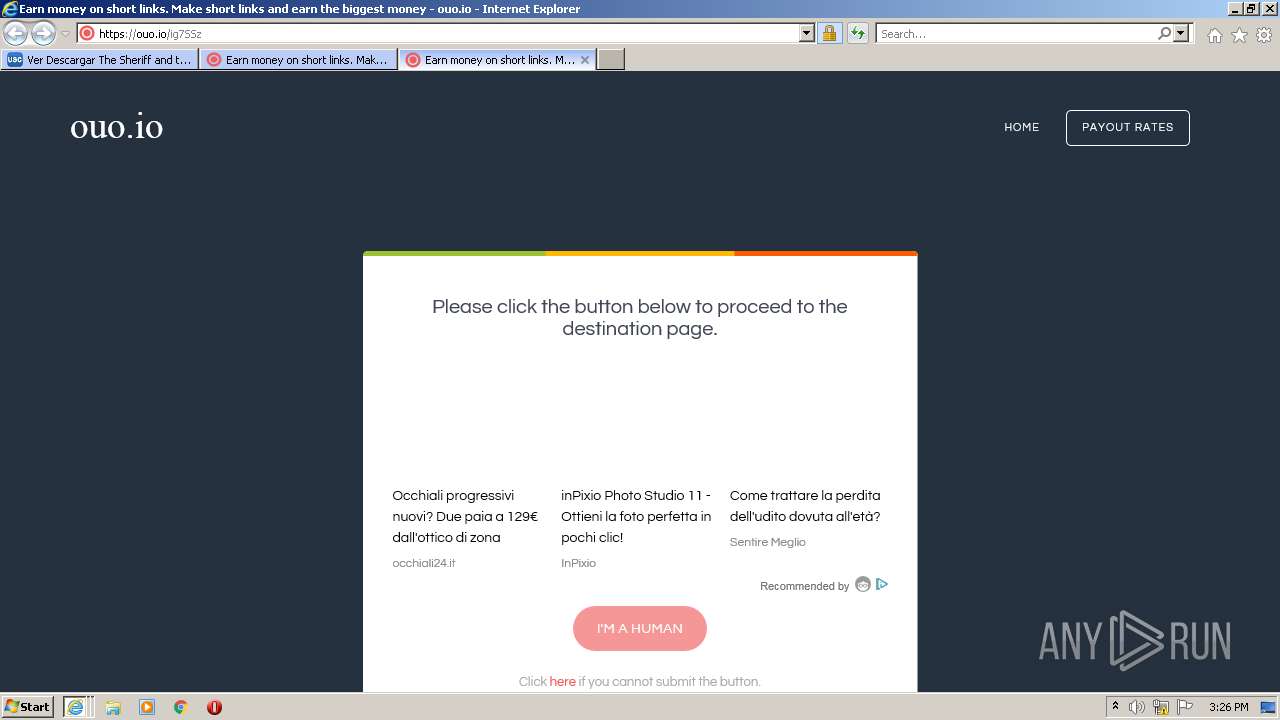Image resolution: width=1280 pixels, height=720 pixels.
Task: Click the Home icon in toolbar
Action: click(1214, 35)
